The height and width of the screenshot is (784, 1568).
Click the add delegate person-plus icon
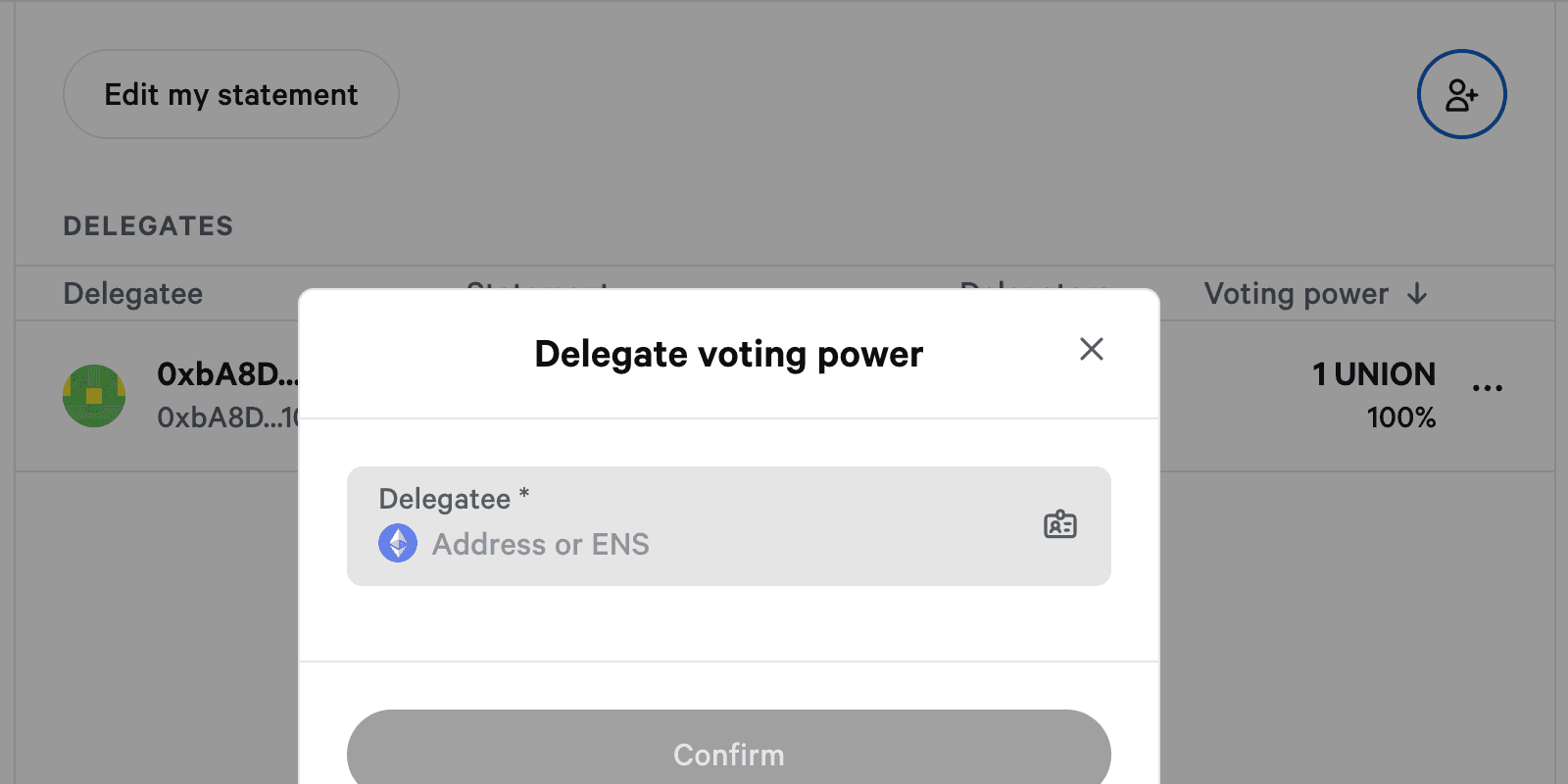1461,94
